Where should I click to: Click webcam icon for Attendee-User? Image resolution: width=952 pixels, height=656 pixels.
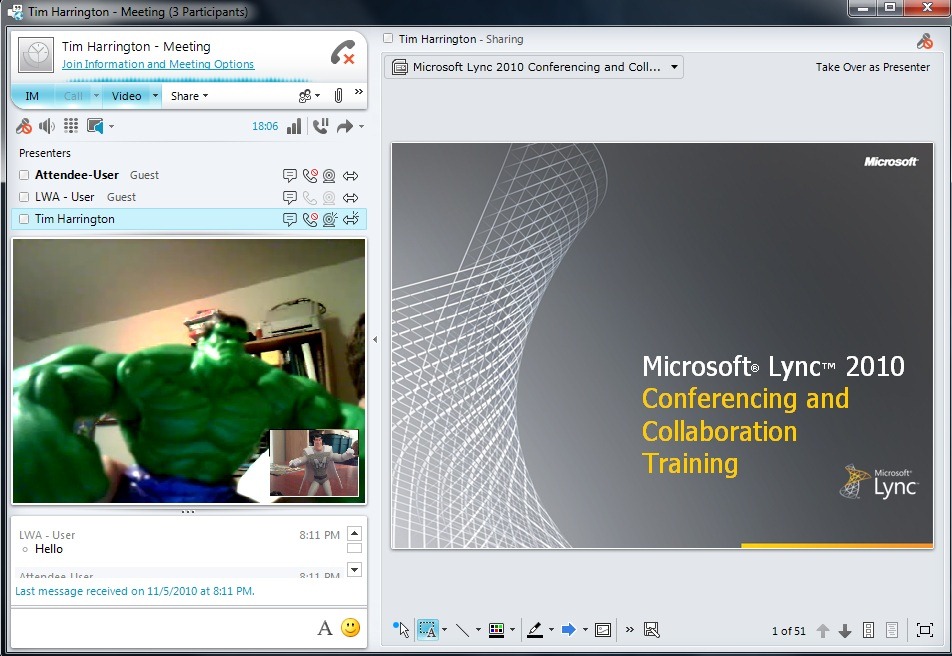[x=329, y=176]
